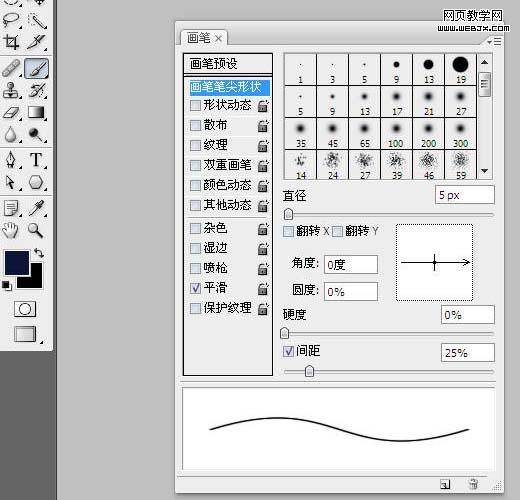This screenshot has width=520, height=500.
Task: Click the 直径 diameter slider handle
Action: tap(288, 214)
